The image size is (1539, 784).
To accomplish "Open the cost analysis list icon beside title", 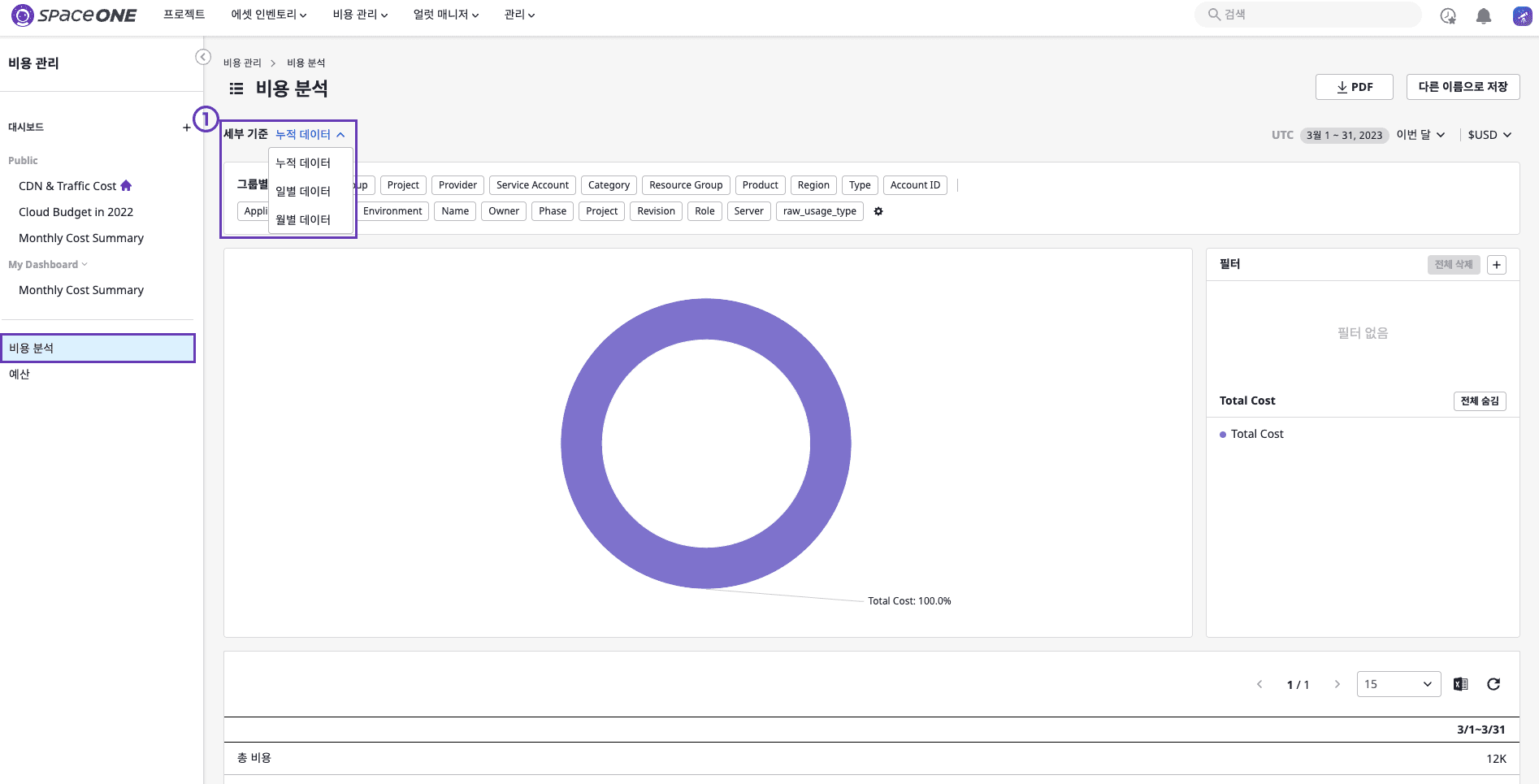I will pyautogui.click(x=236, y=89).
